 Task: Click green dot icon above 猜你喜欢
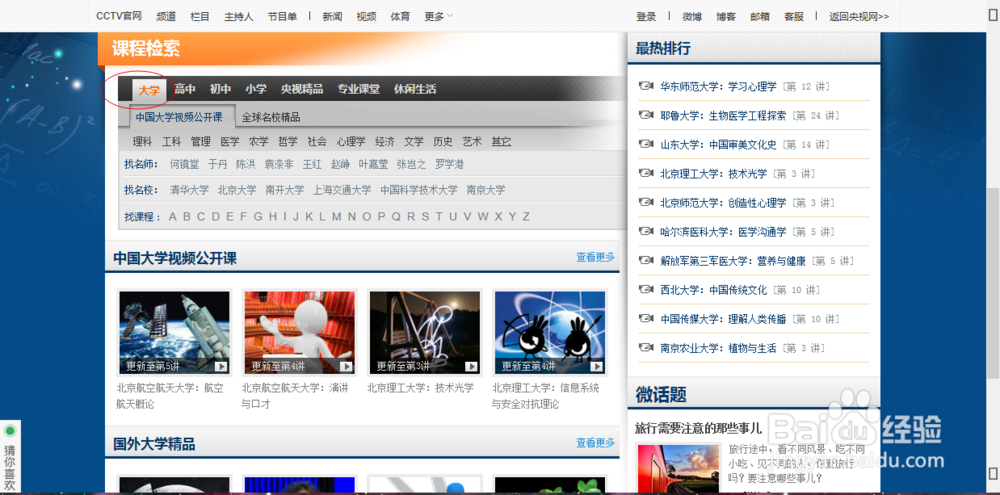coord(10,431)
